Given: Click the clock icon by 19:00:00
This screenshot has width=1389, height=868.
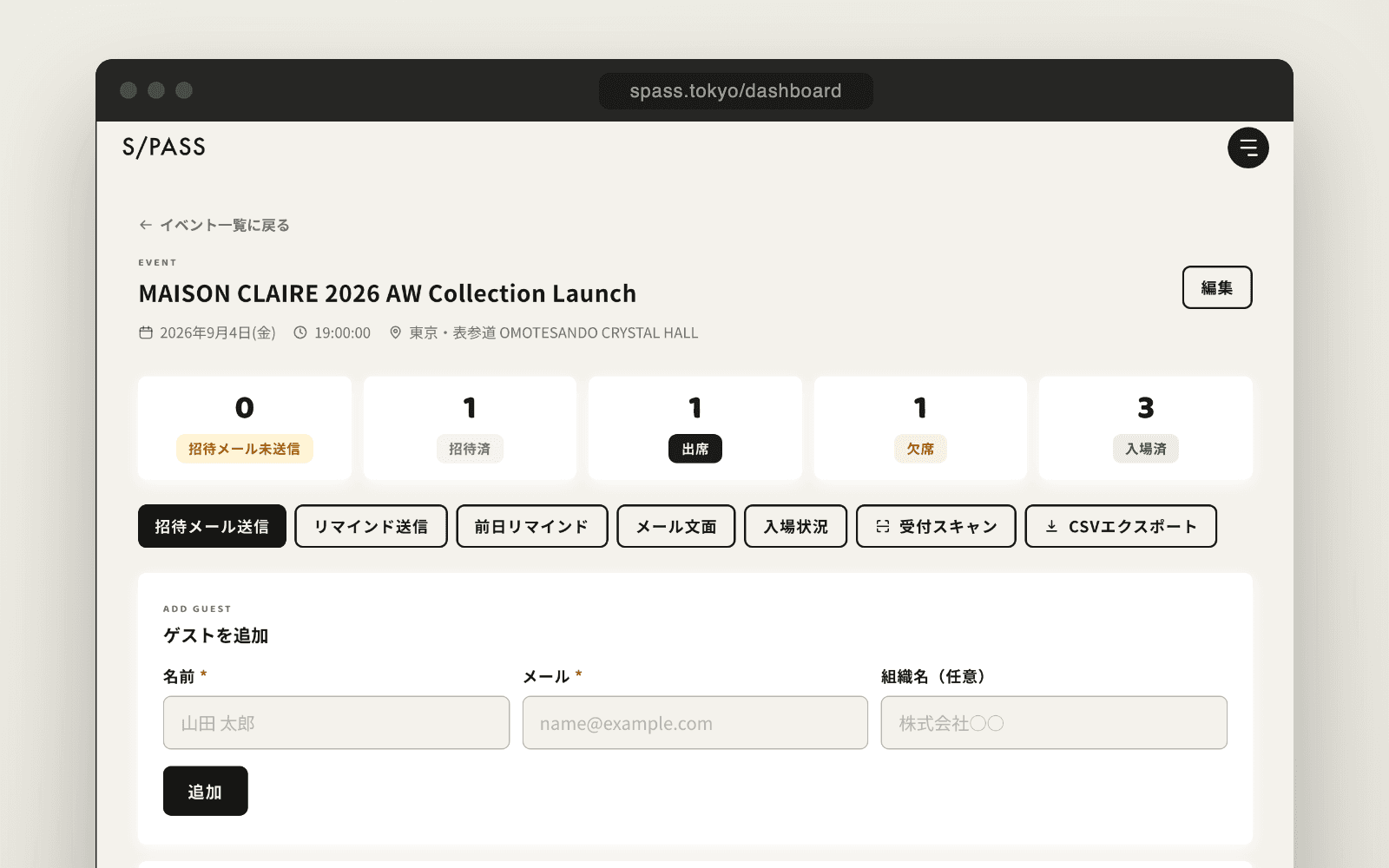Looking at the screenshot, I should tap(300, 332).
